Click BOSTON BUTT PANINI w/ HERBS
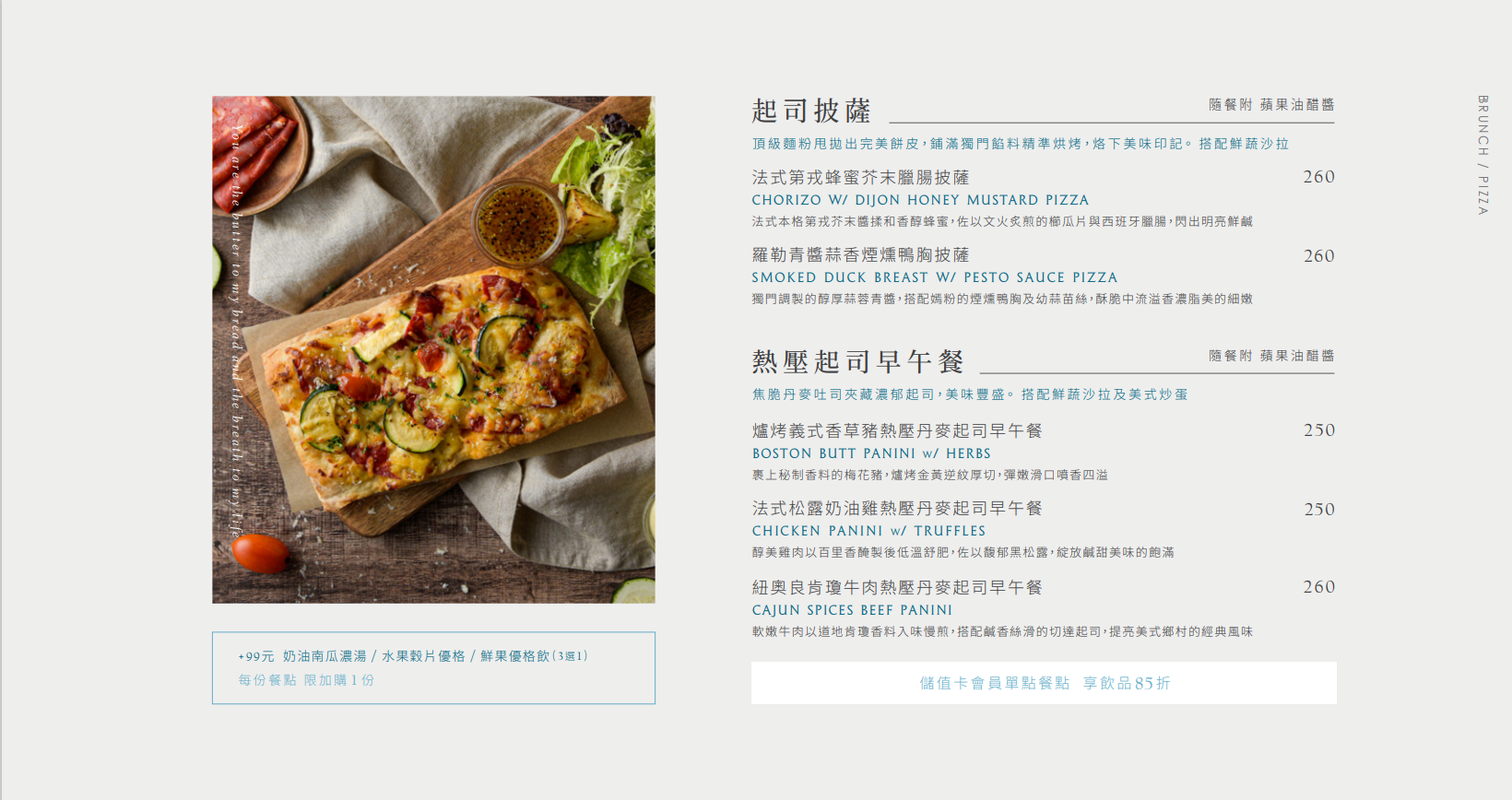This screenshot has width=1512, height=800. click(x=871, y=453)
